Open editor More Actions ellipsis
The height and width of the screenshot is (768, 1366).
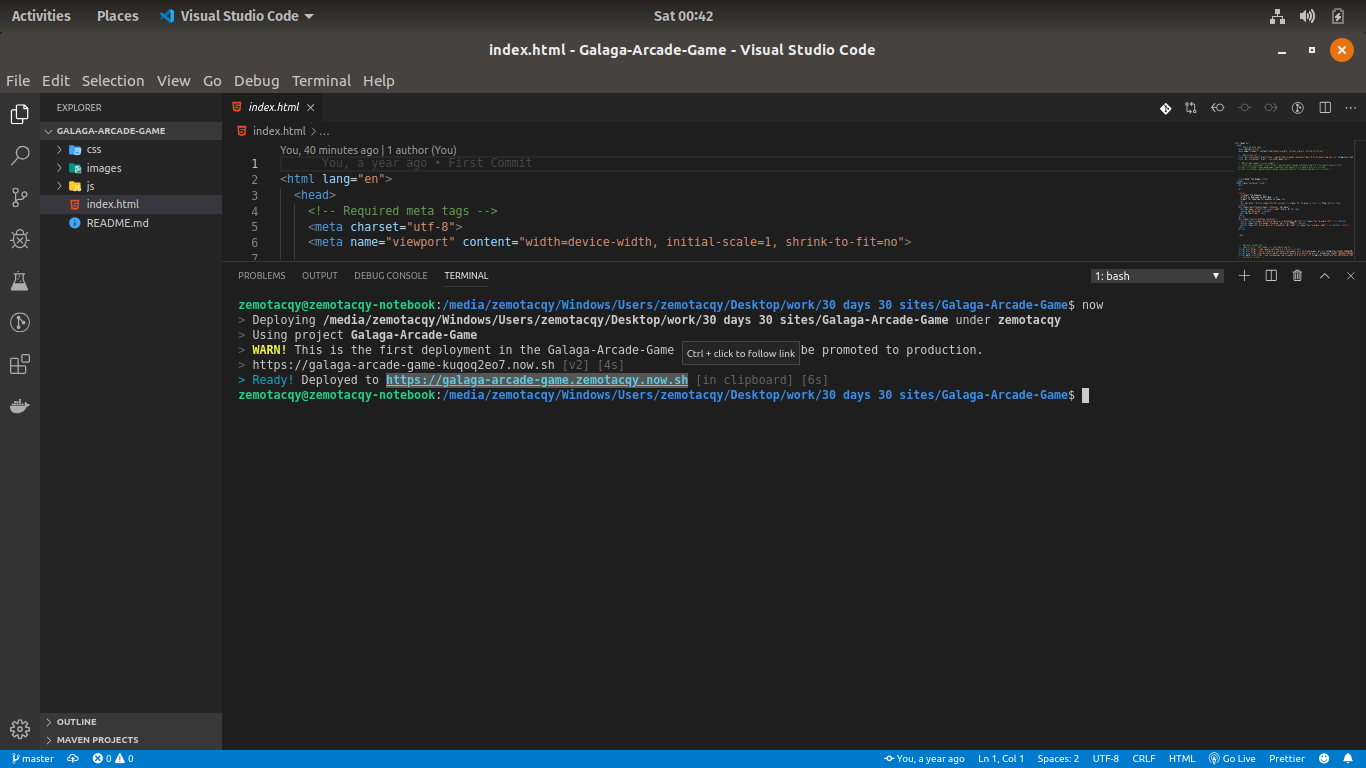[1351, 108]
